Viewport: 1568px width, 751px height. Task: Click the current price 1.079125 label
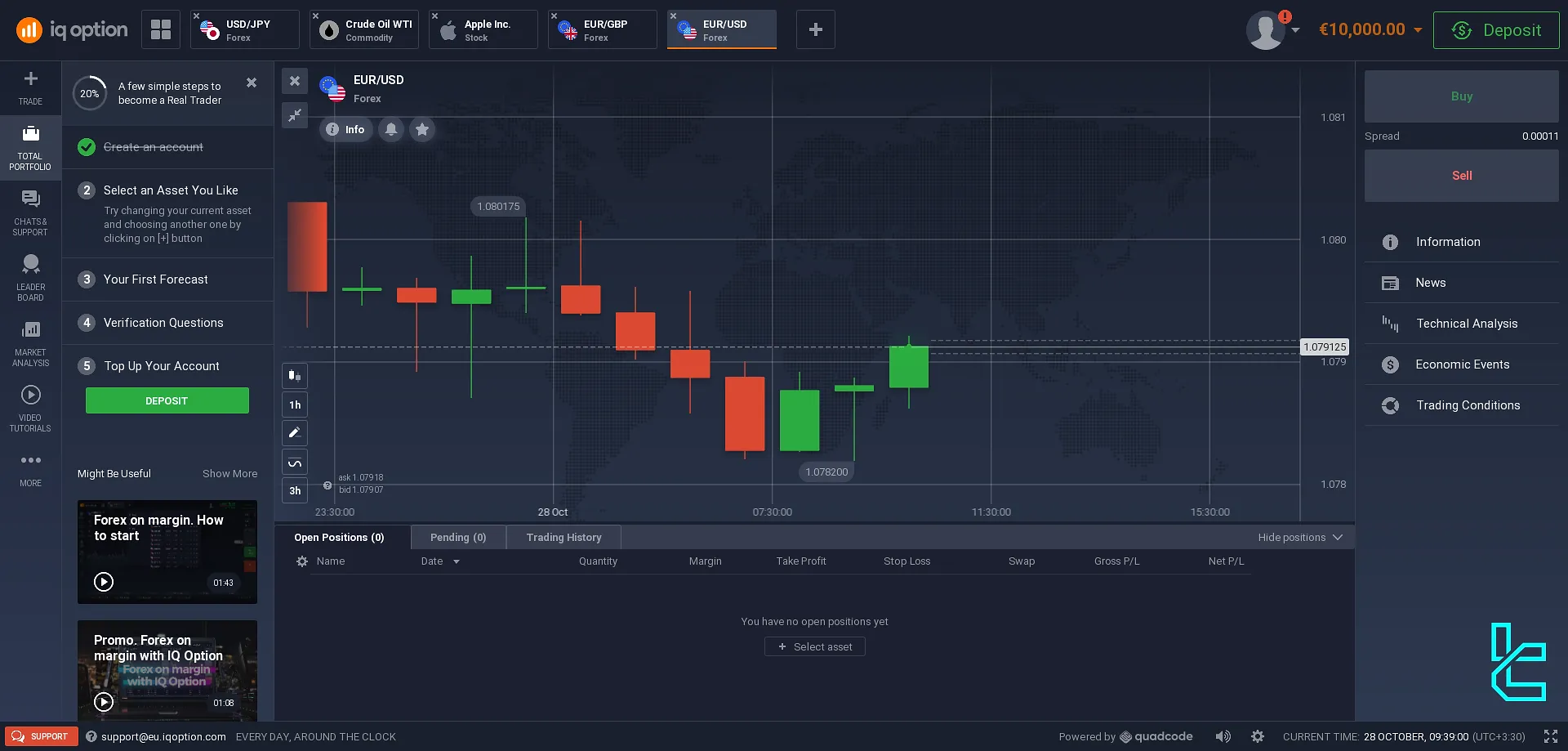point(1324,347)
